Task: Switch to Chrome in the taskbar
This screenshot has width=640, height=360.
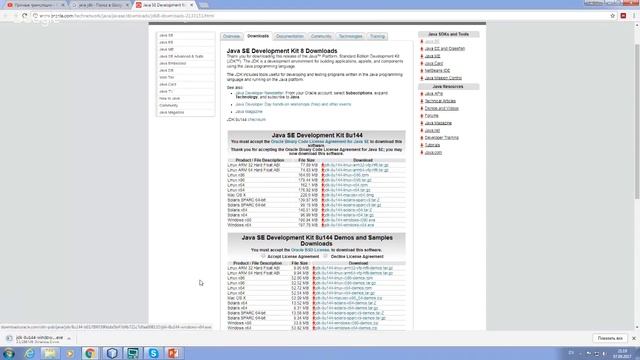Action: [90, 353]
